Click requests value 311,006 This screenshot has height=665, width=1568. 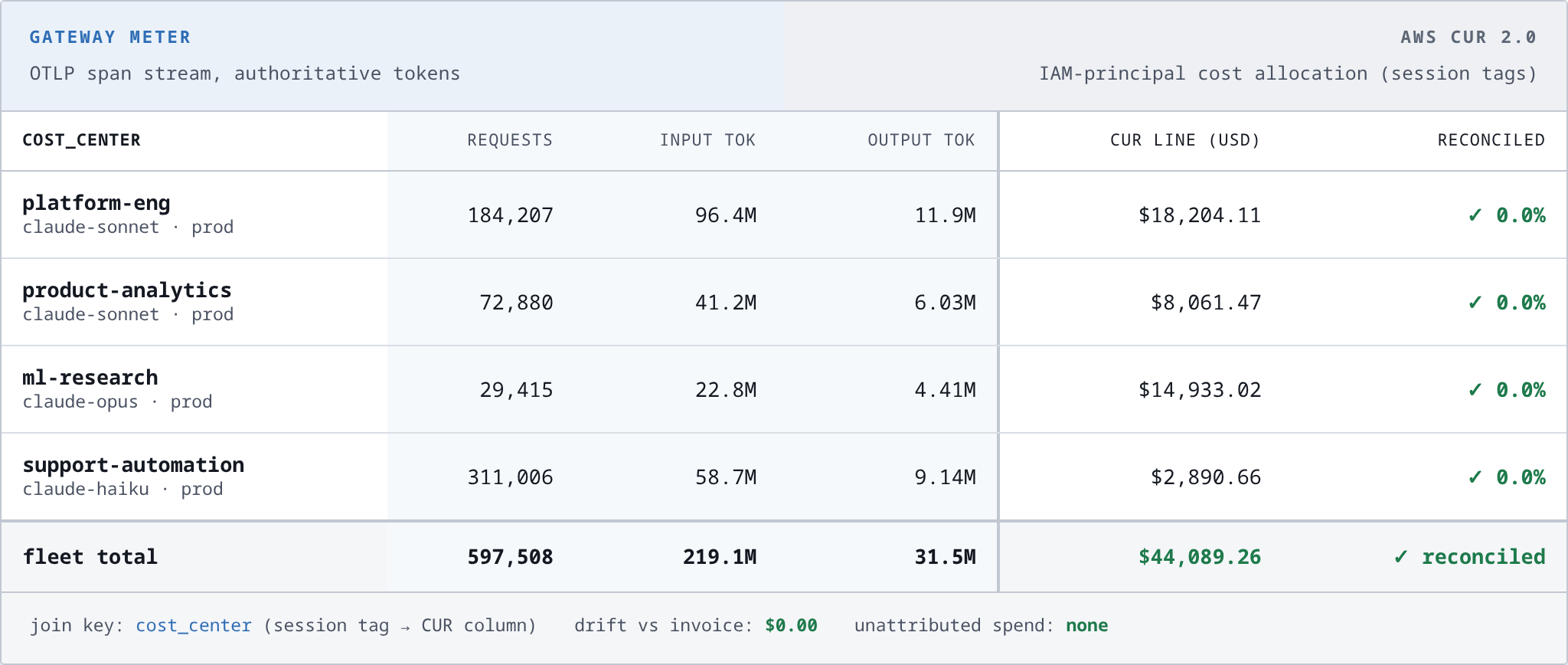[511, 477]
